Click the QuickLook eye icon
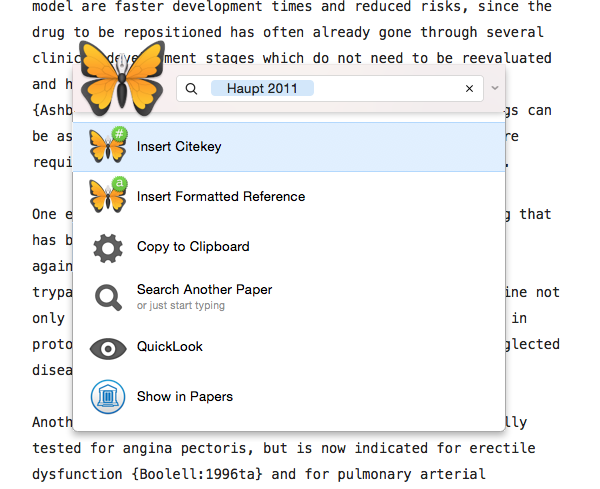The width and height of the screenshot is (600, 489). [108, 349]
